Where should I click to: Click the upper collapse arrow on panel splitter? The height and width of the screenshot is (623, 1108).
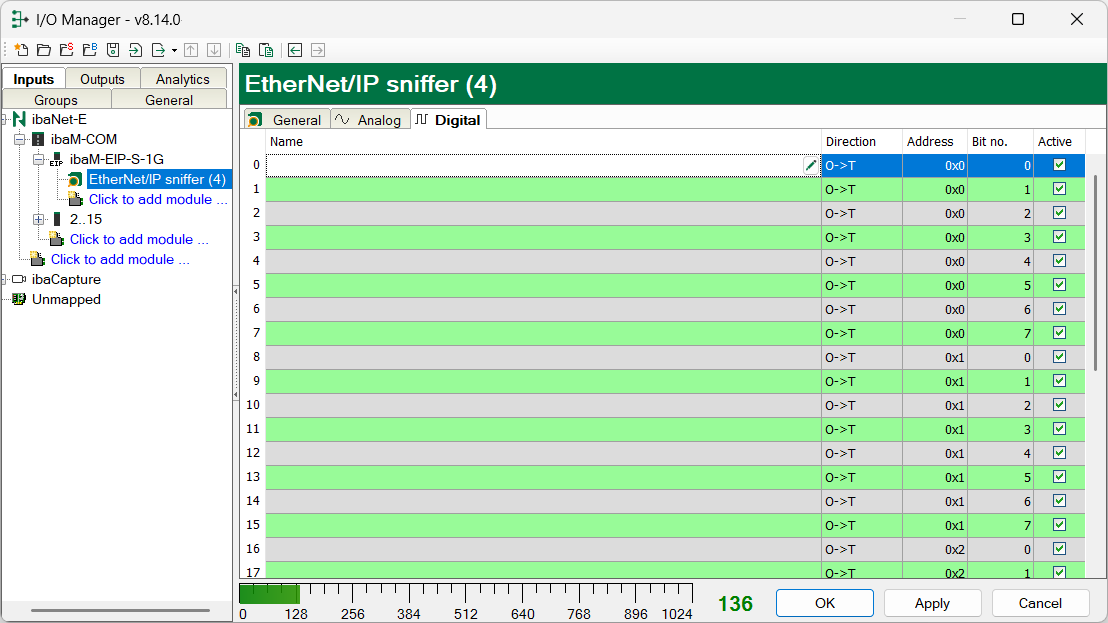pos(235,291)
